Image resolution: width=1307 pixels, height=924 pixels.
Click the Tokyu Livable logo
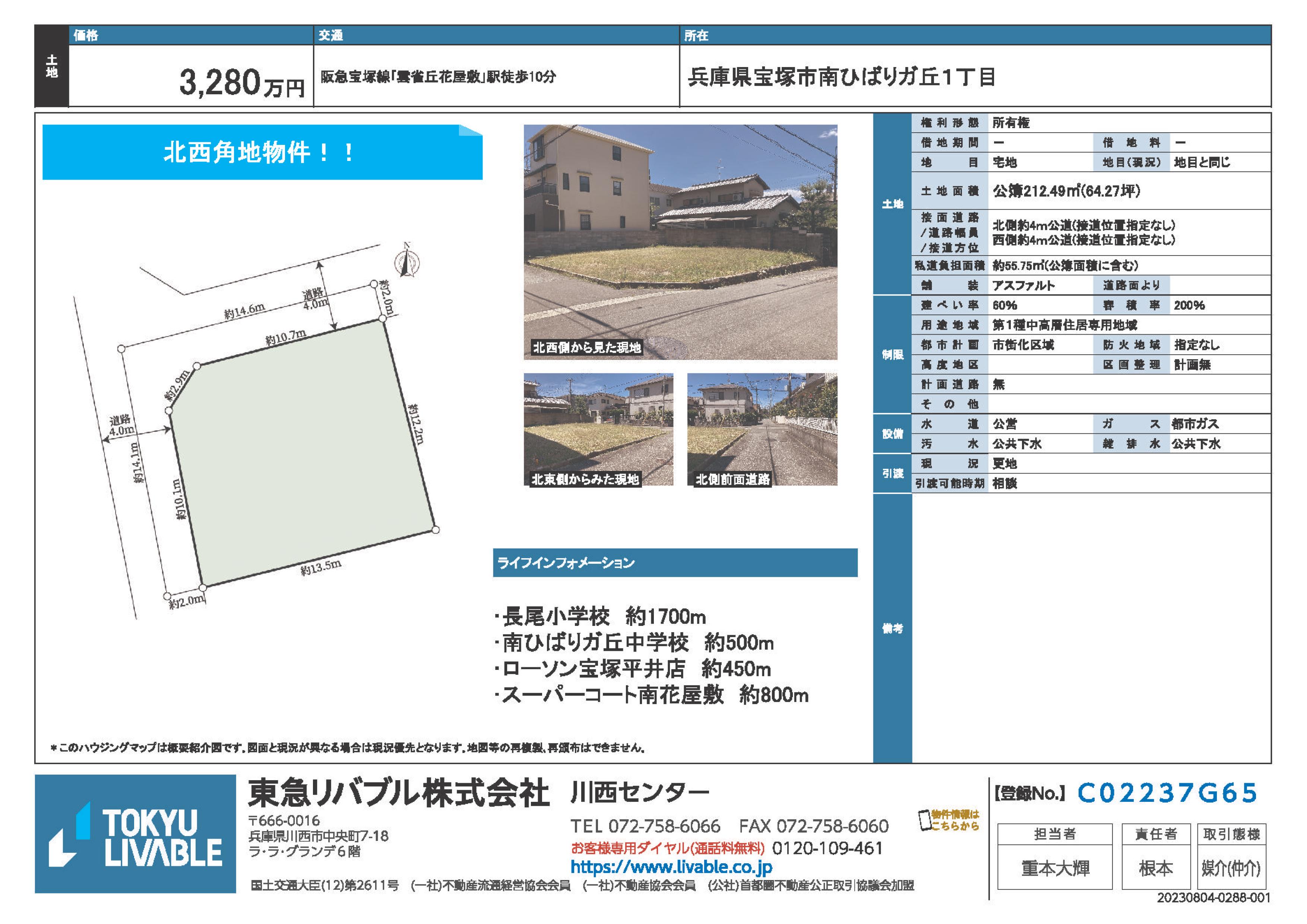(136, 833)
